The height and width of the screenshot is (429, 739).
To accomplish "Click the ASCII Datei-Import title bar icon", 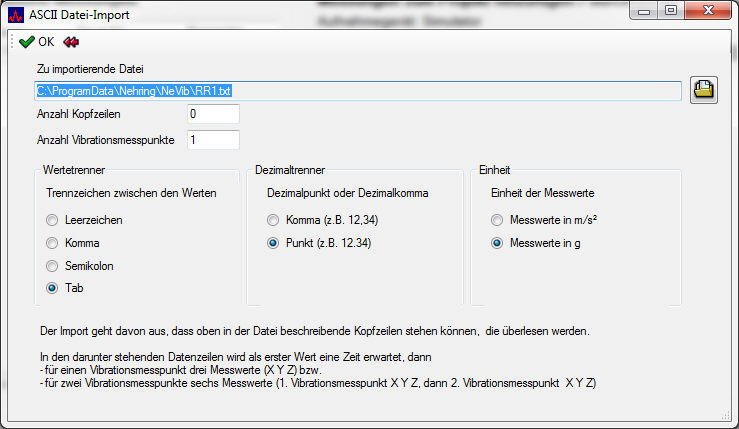I will pyautogui.click(x=15, y=13).
